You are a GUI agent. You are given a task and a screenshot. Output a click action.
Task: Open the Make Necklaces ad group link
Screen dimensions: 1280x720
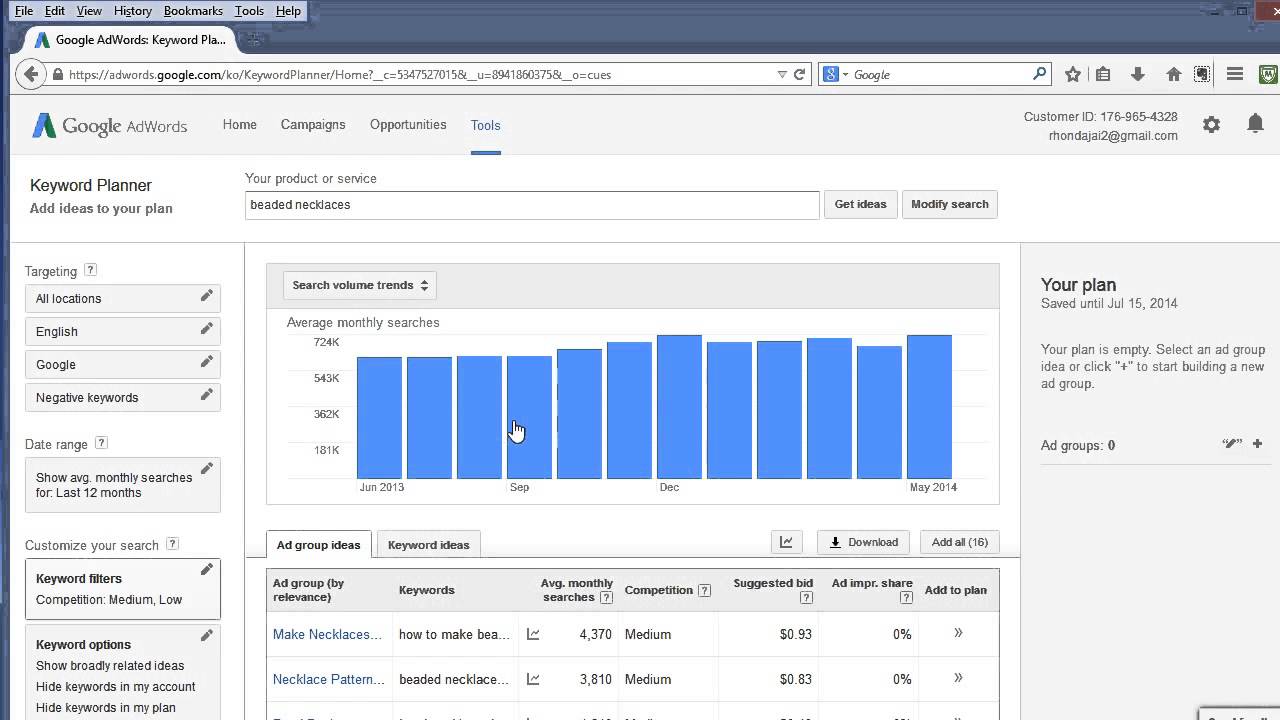(327, 634)
